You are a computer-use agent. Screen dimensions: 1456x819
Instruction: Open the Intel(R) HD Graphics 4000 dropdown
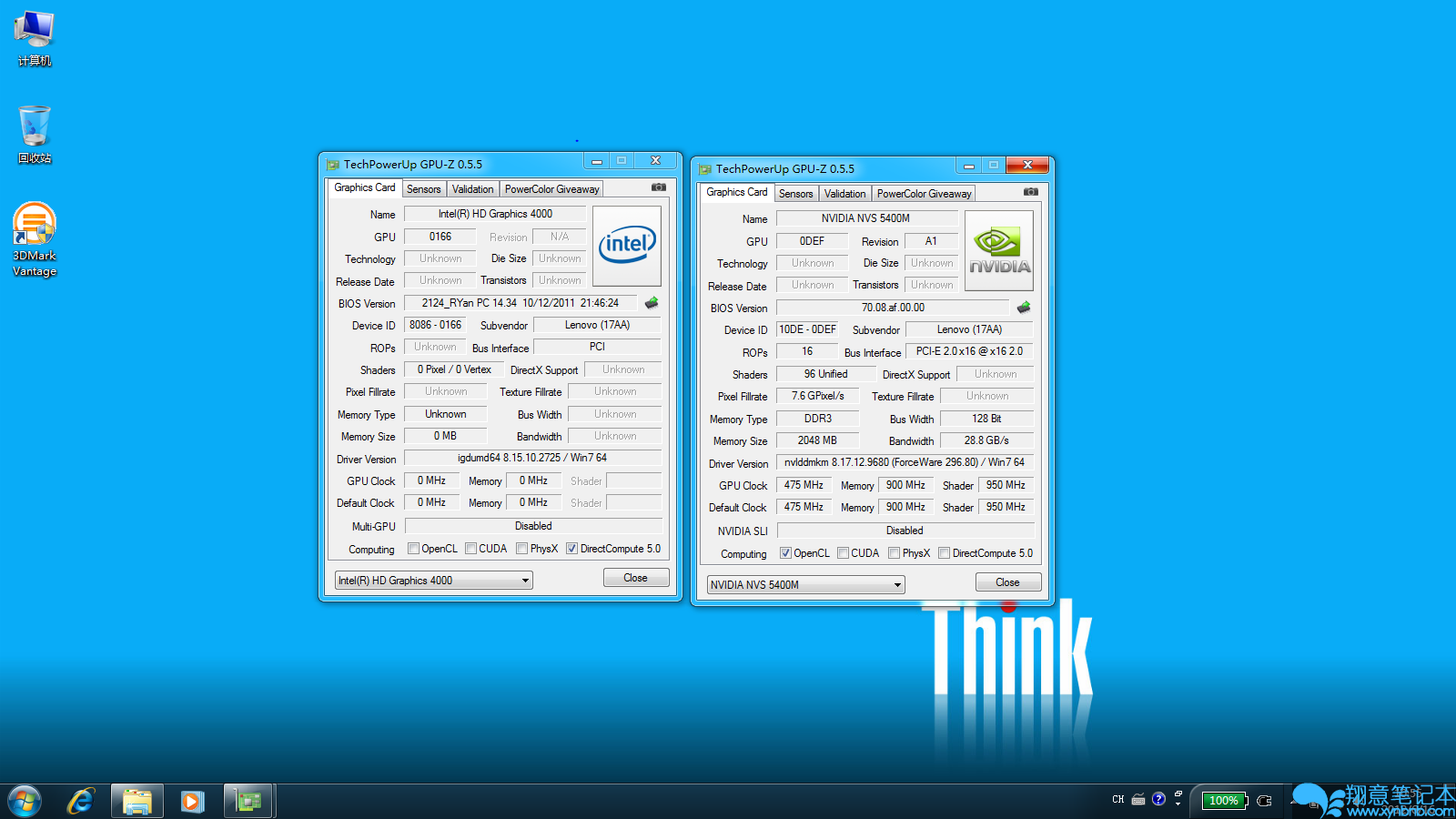(x=434, y=581)
